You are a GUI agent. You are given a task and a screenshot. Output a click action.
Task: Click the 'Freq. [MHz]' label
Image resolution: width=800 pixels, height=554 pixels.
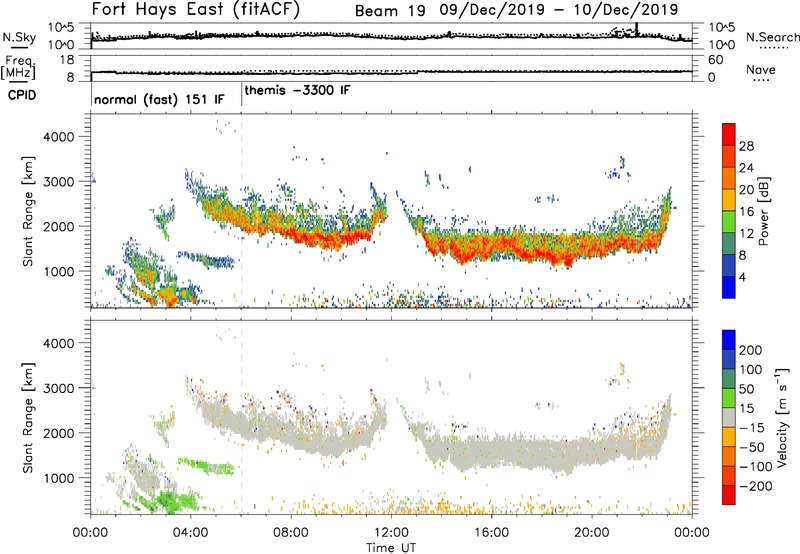[x=18, y=67]
